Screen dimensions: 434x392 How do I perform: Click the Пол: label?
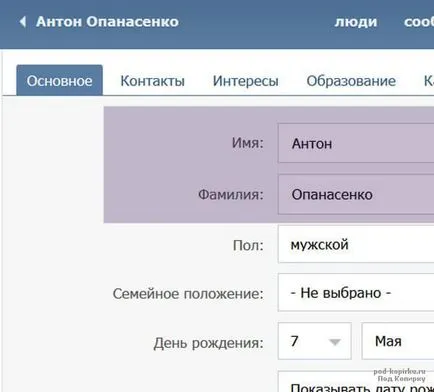tap(248, 246)
